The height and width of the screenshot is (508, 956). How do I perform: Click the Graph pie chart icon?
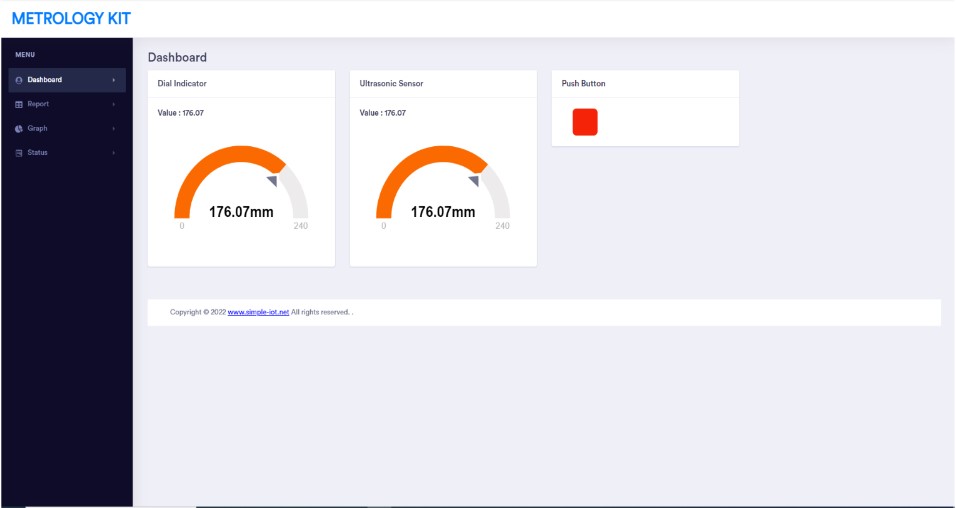pos(19,128)
